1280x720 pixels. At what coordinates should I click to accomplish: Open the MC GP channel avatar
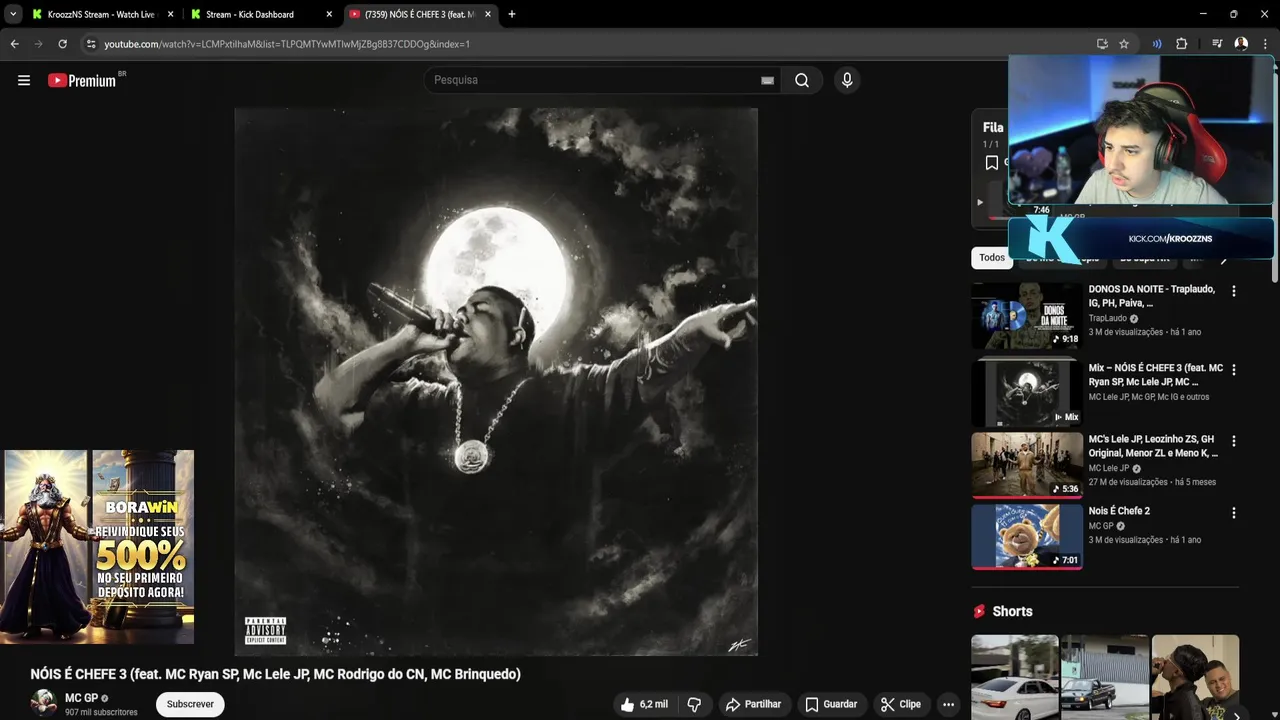pyautogui.click(x=44, y=703)
